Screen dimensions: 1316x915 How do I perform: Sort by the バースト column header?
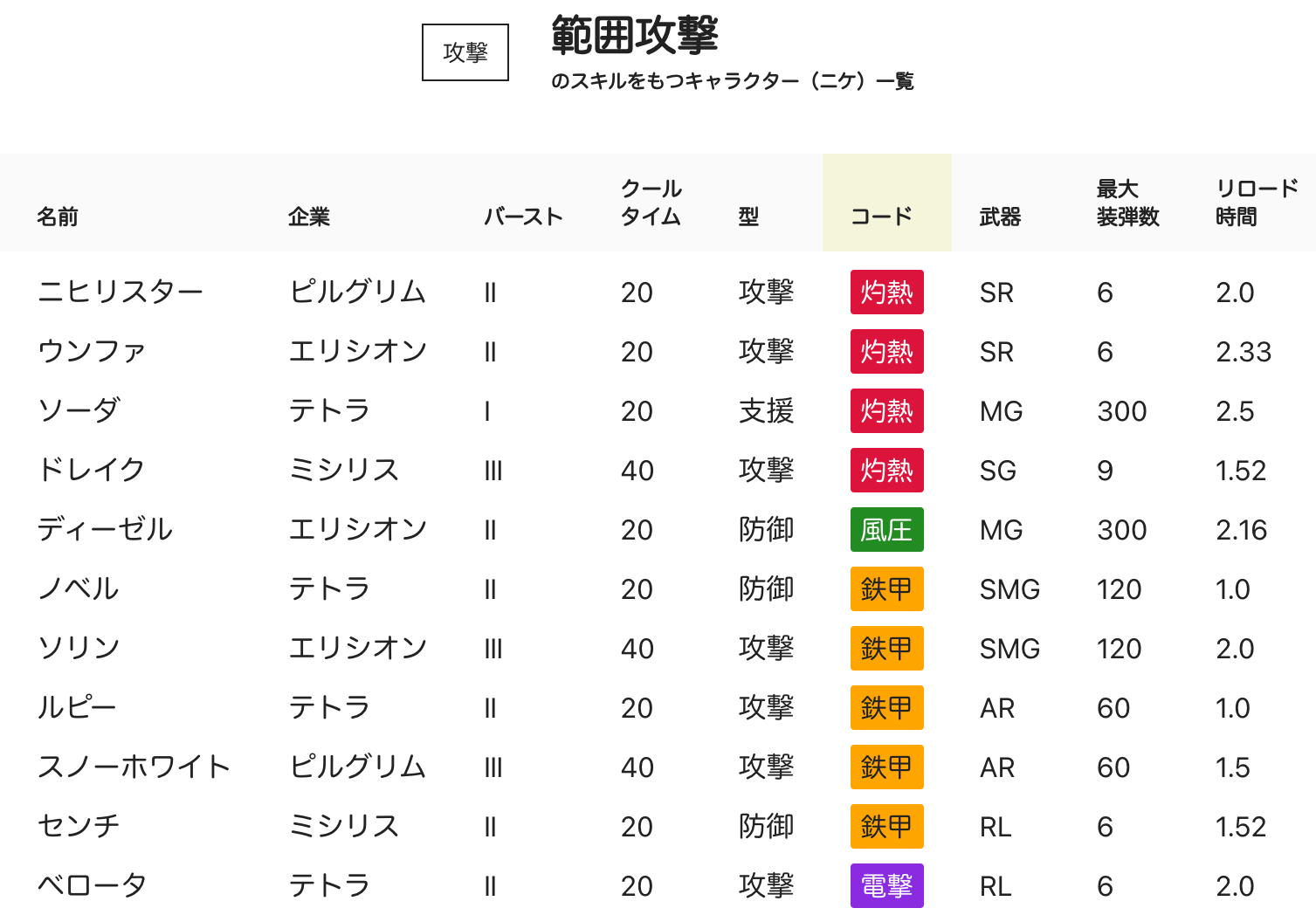pos(523,216)
